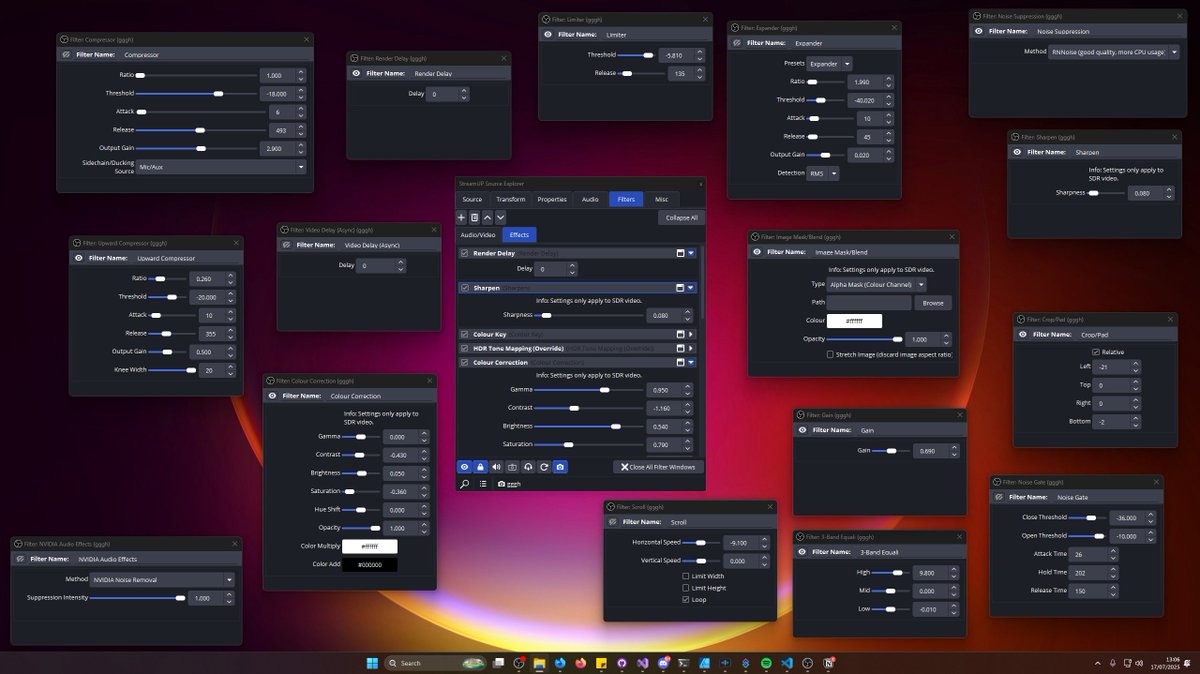Screen dimensions: 1200x674
Task: Enable Limit Height in Scroll filter
Action: click(686, 588)
